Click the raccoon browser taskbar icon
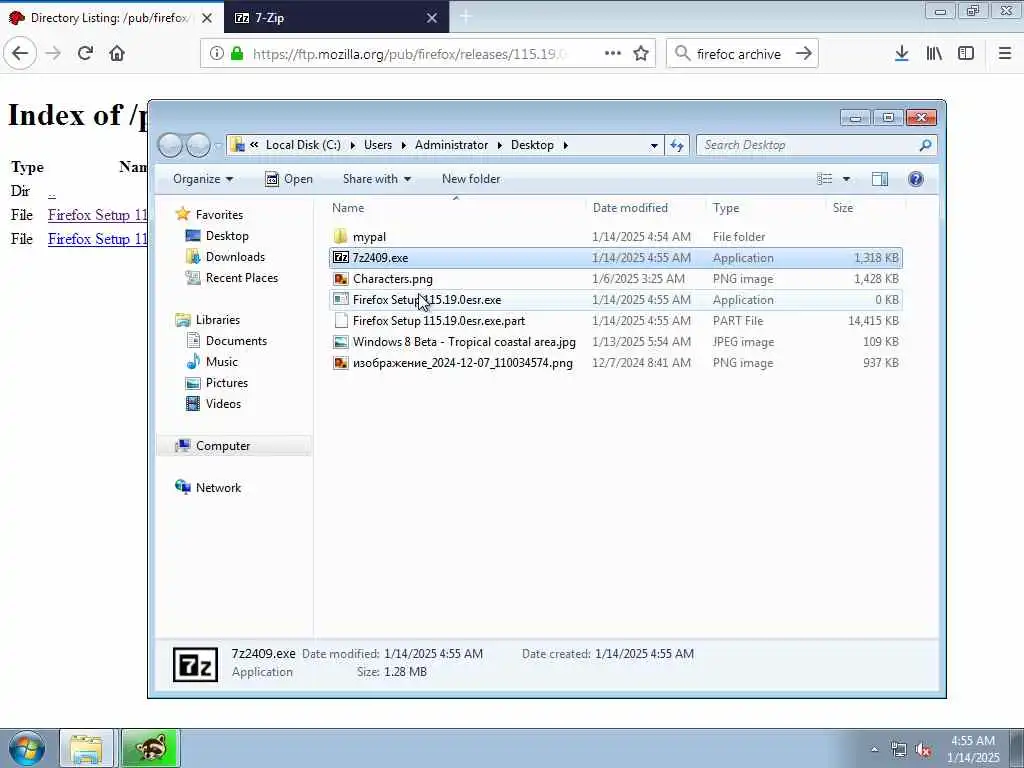The image size is (1024, 768). [x=150, y=748]
